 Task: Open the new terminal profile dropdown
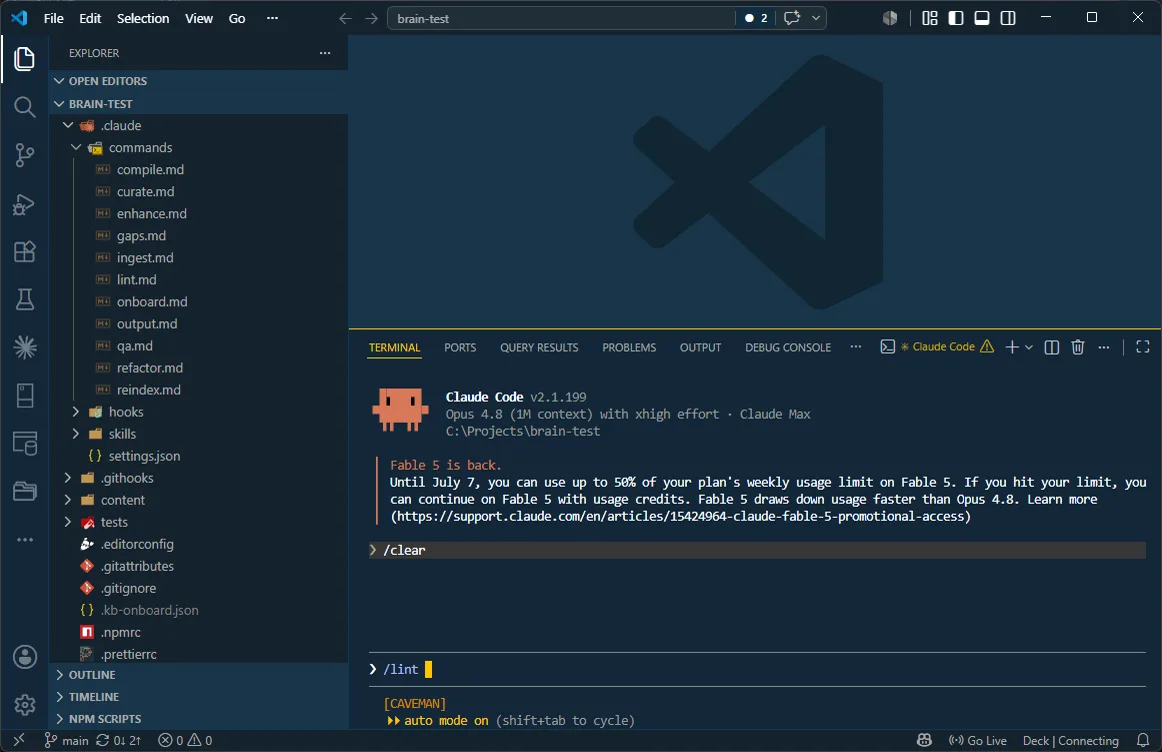pyautogui.click(x=1029, y=347)
